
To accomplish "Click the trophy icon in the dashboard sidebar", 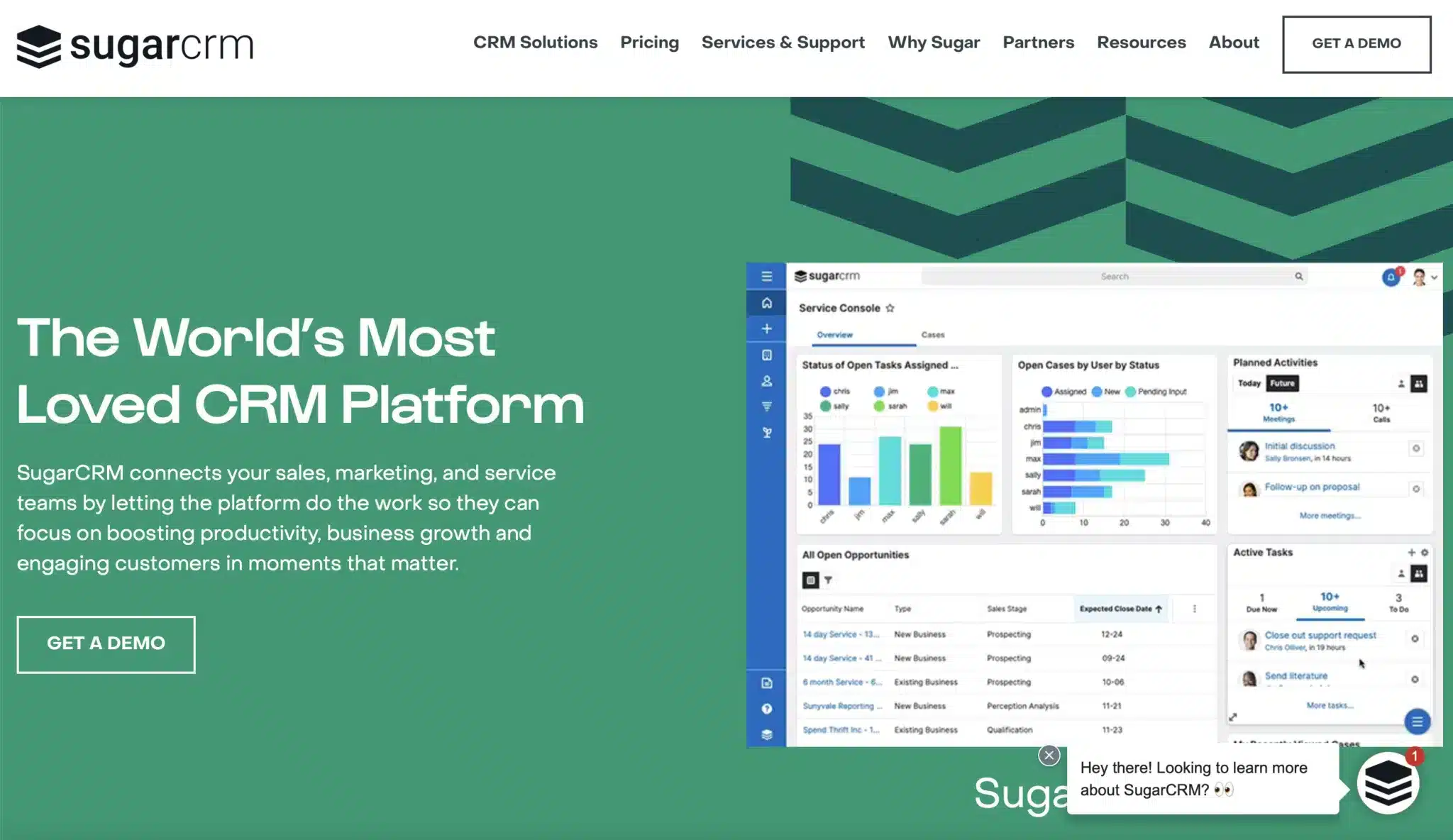I will [x=766, y=433].
